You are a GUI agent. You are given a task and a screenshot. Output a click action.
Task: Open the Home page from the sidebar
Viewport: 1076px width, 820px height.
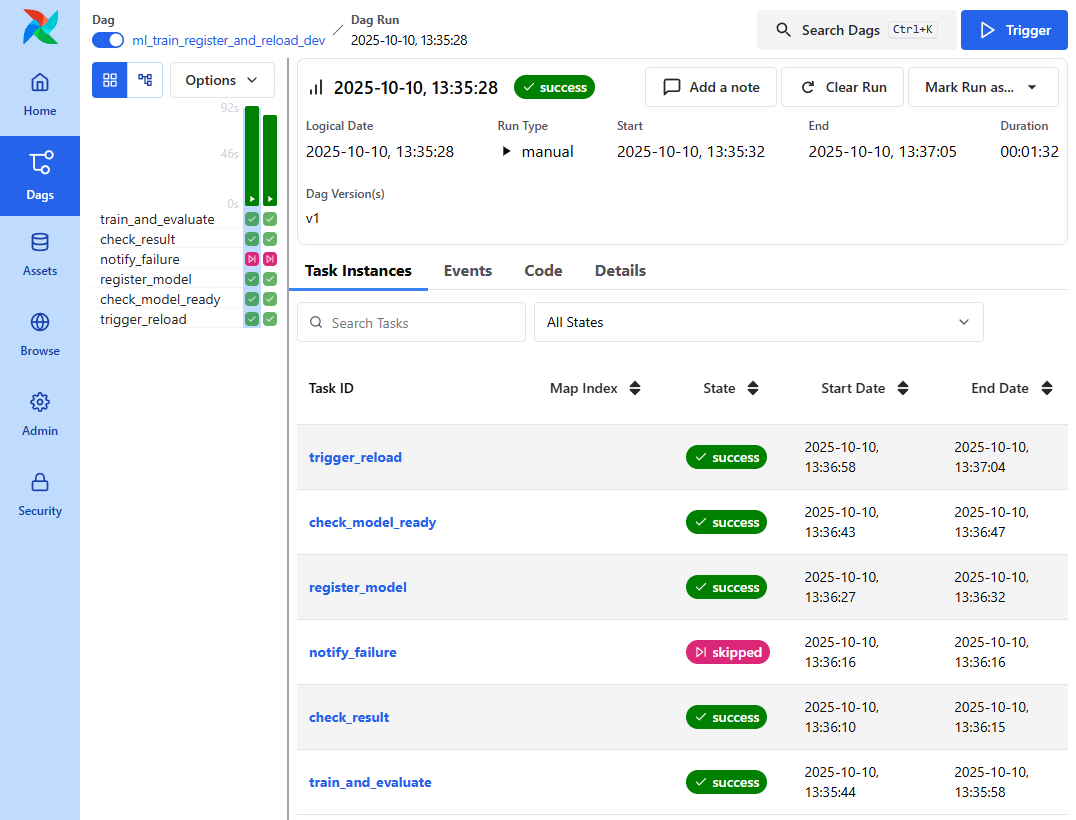point(40,95)
